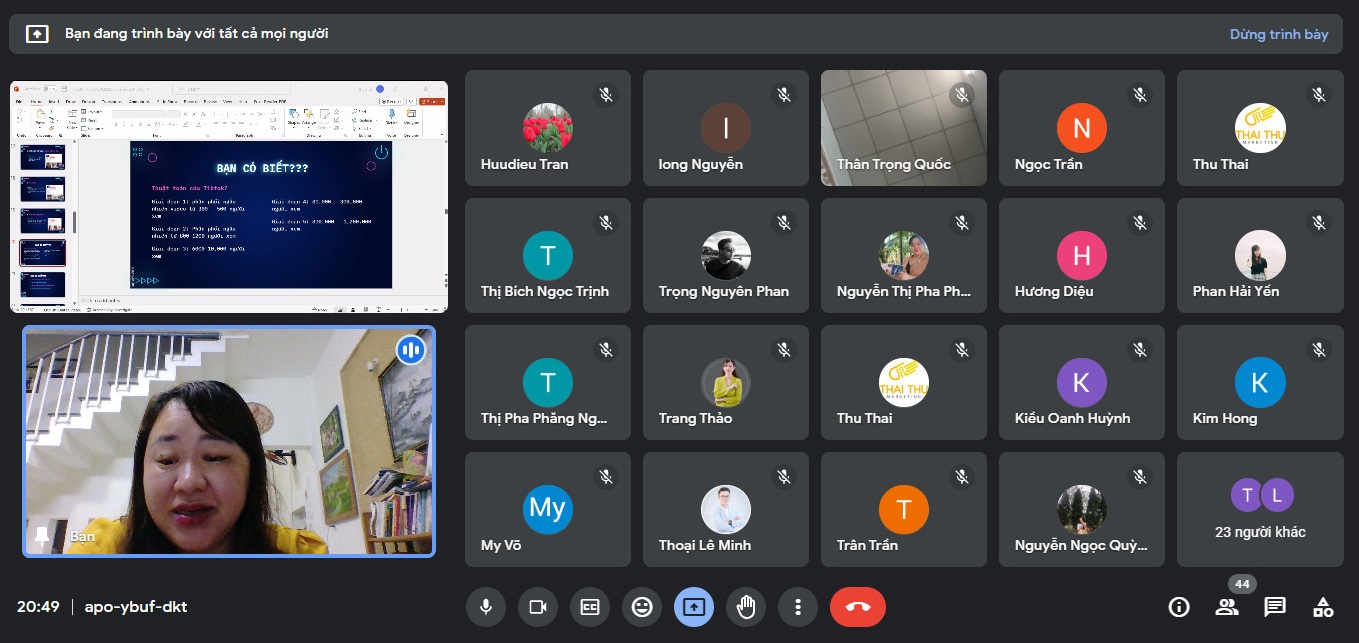The height and width of the screenshot is (643, 1359).
Task: Open the emoji reactions picker
Action: 642,607
